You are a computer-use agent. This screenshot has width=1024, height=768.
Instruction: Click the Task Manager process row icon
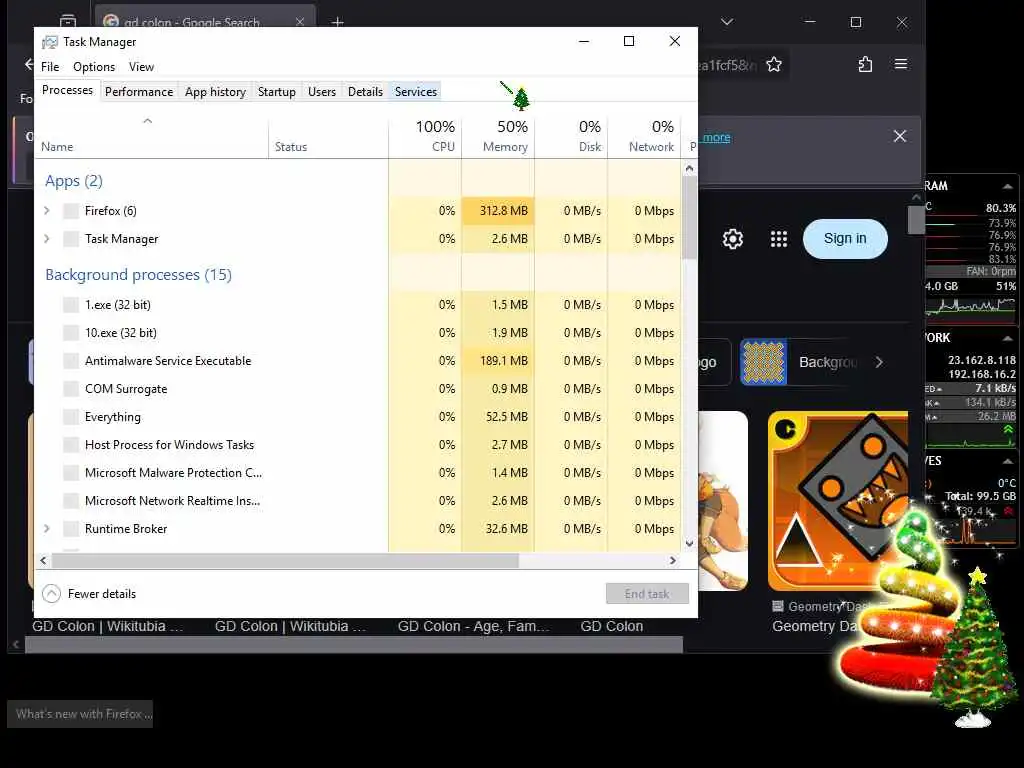pyautogui.click(x=71, y=239)
